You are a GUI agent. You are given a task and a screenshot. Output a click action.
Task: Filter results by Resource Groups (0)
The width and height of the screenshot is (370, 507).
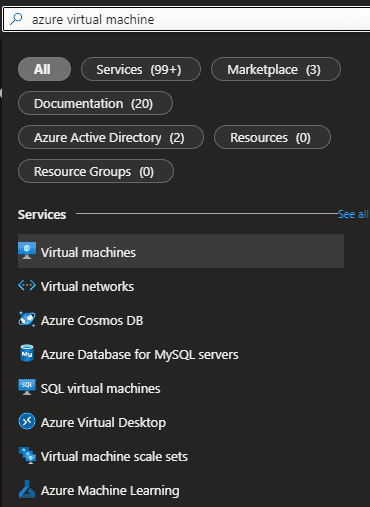[x=96, y=171]
